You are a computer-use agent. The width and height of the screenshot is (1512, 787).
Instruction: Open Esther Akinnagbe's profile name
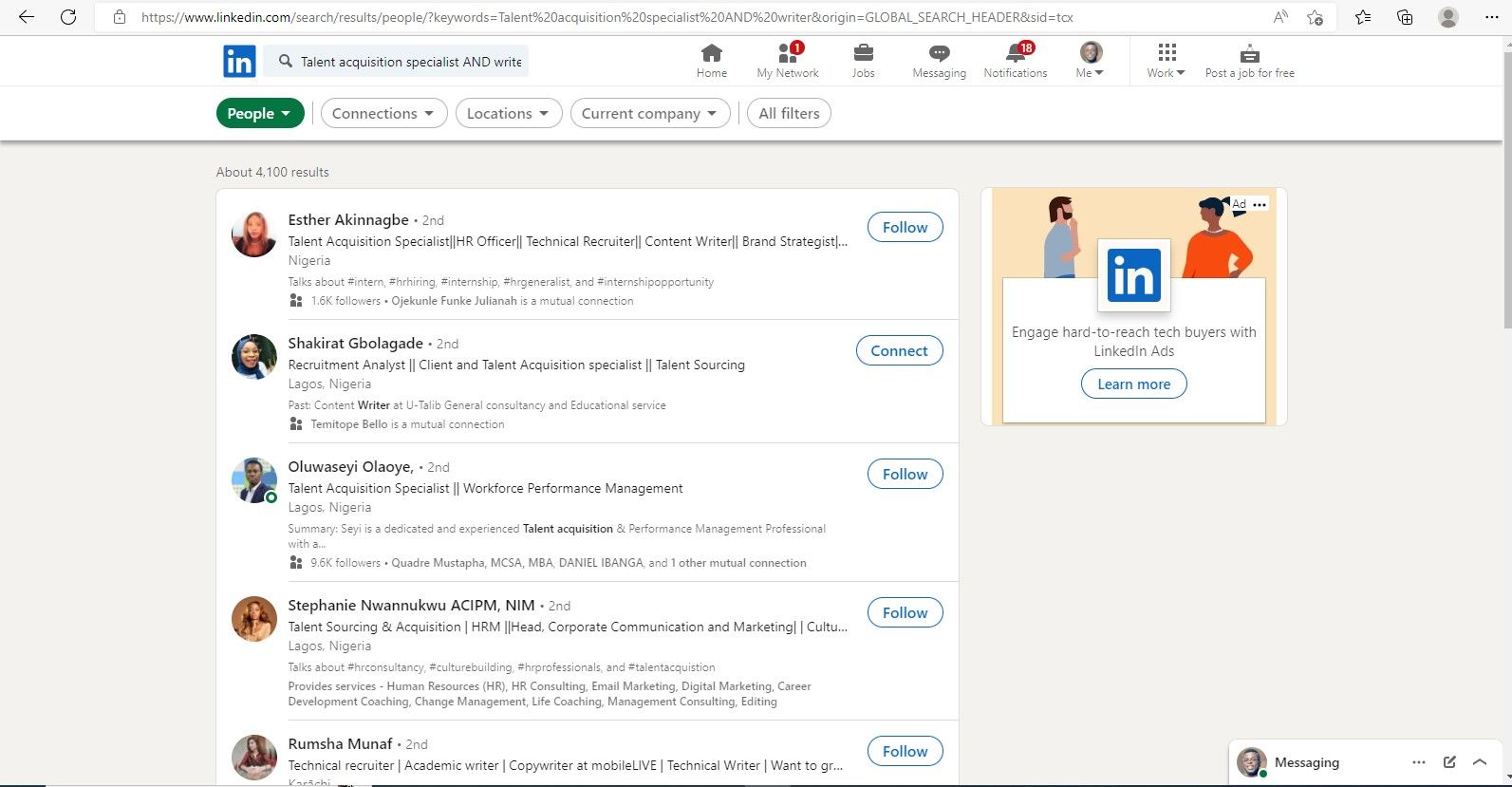point(348,219)
